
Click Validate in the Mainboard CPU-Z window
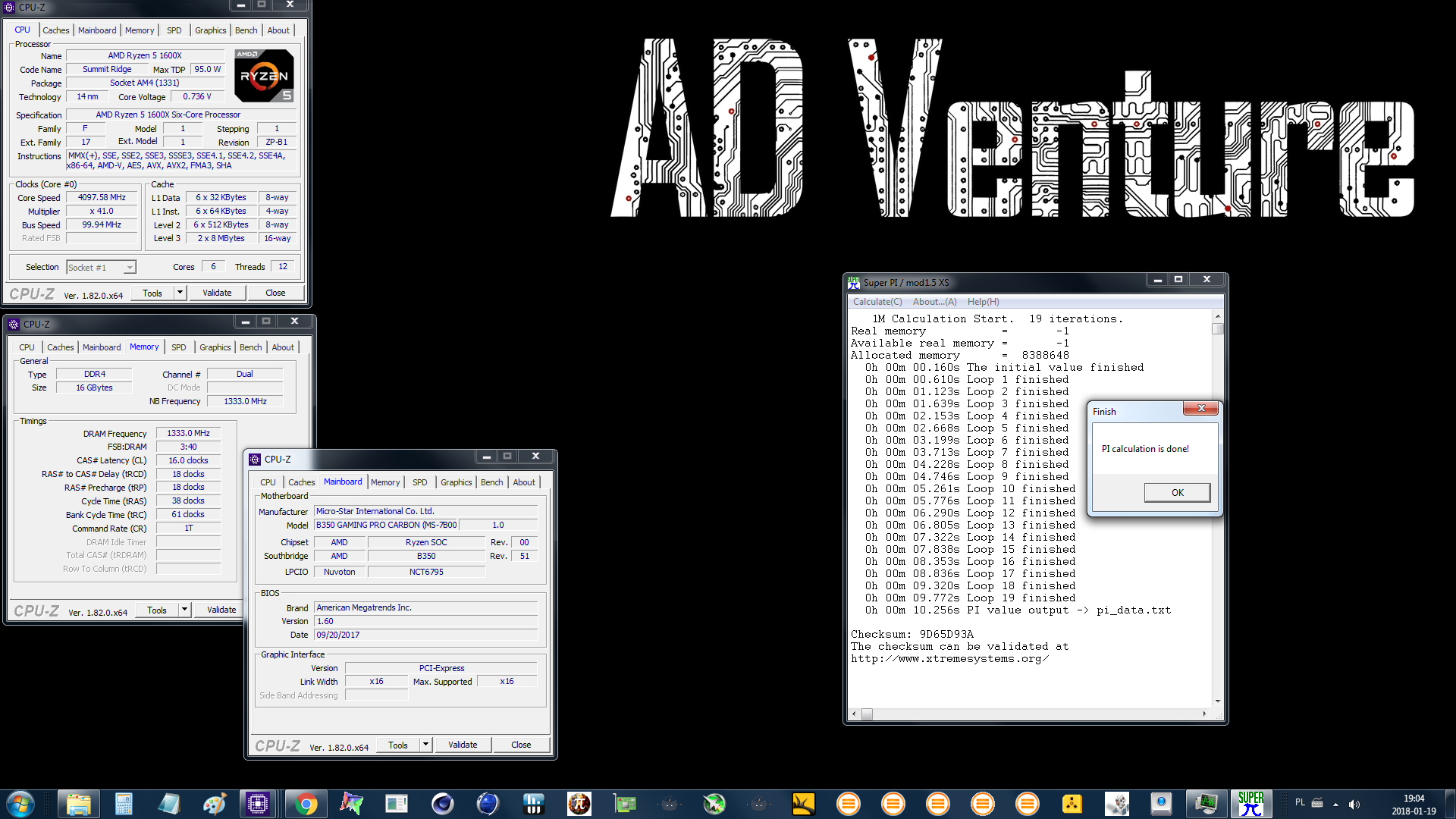tap(463, 745)
